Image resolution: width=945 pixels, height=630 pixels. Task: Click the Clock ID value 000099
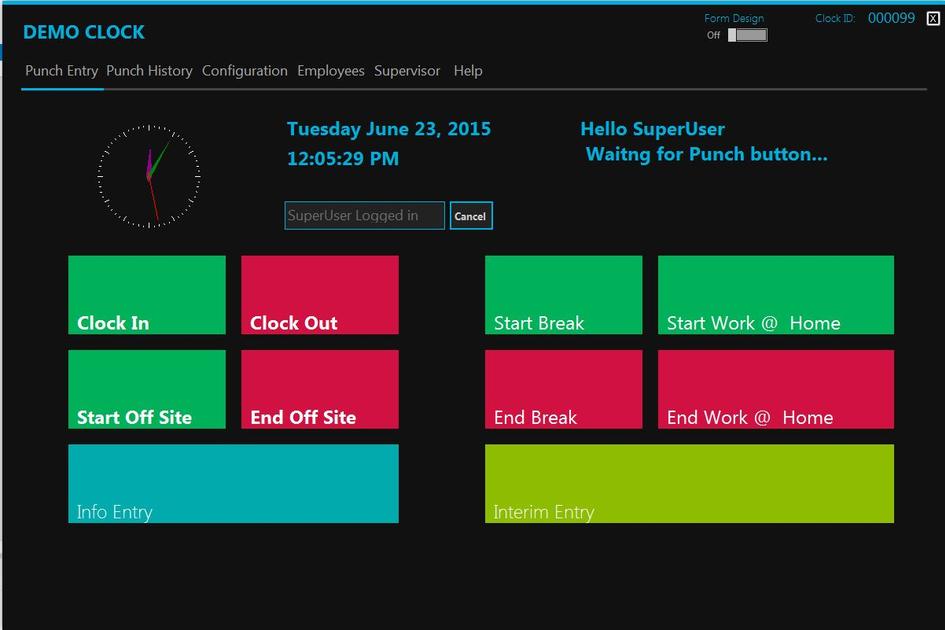[891, 18]
